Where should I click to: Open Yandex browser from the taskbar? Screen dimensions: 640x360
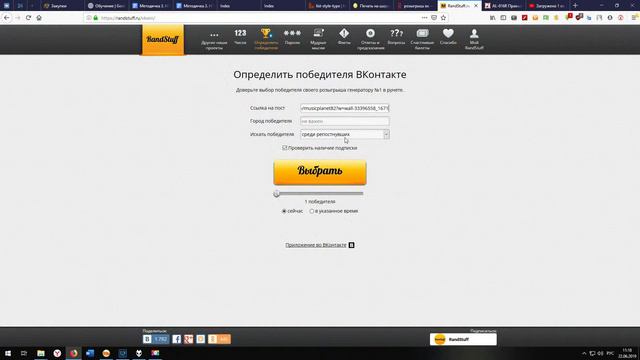57,353
